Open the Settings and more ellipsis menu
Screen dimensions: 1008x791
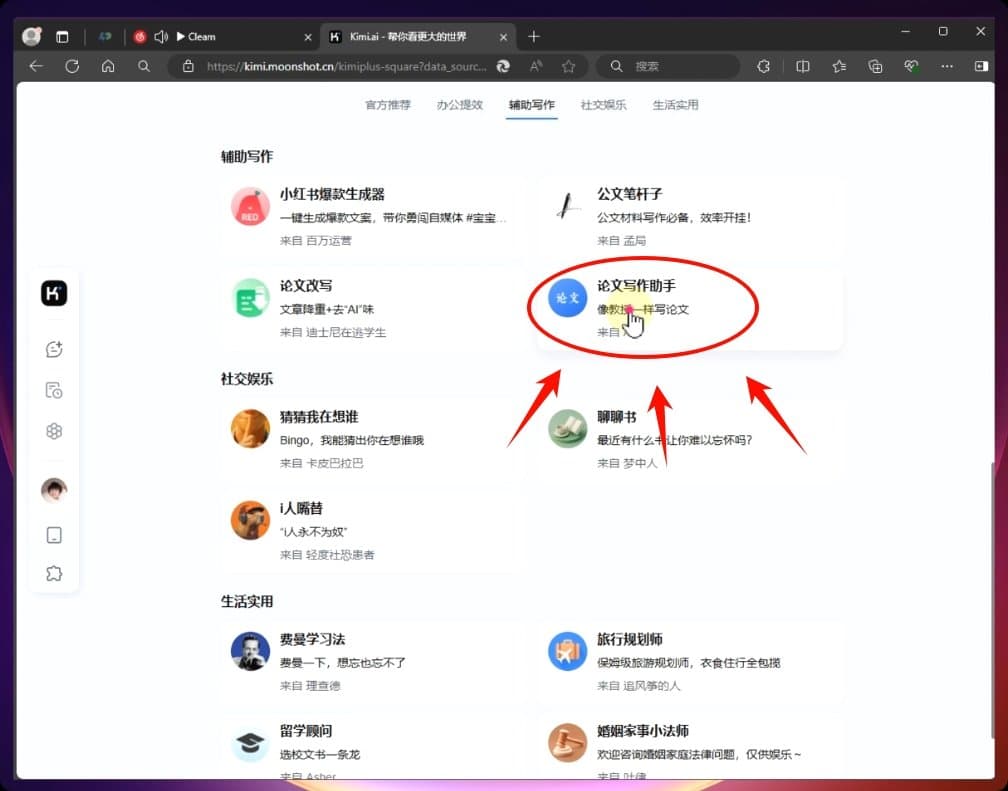947,66
